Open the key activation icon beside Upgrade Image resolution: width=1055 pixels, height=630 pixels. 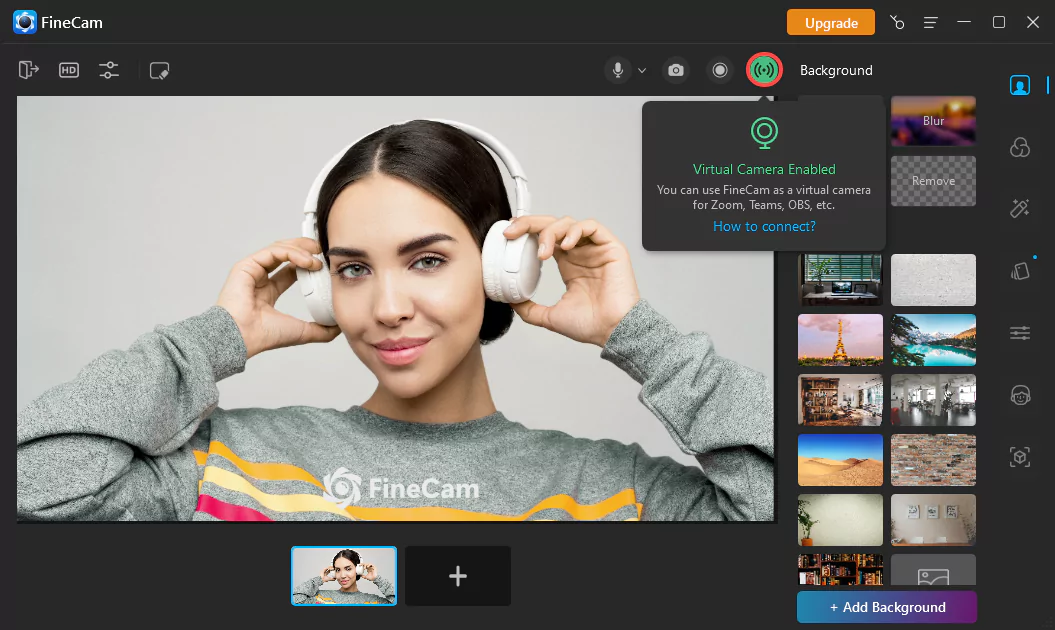pos(897,22)
